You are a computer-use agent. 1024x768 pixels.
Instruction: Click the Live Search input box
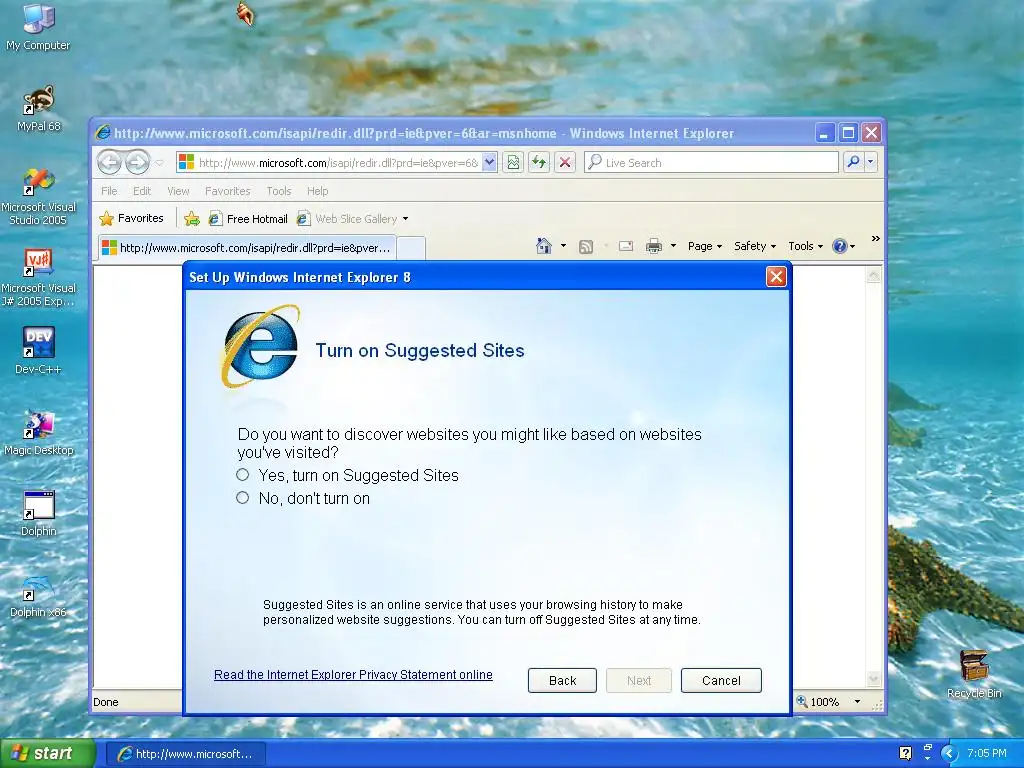pos(711,163)
